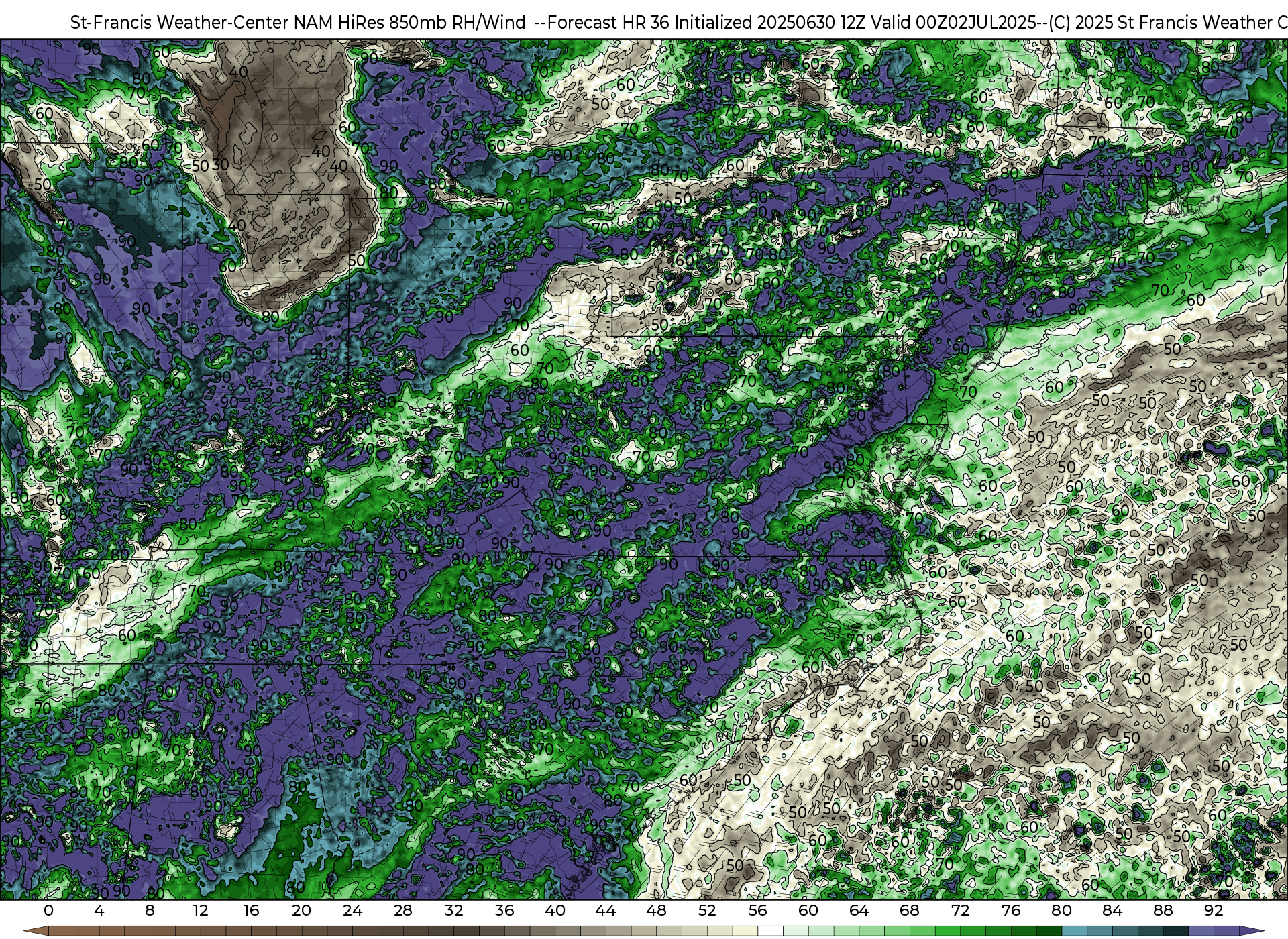Click the '52' color bar tick label
The width and height of the screenshot is (1288, 939).
click(707, 910)
